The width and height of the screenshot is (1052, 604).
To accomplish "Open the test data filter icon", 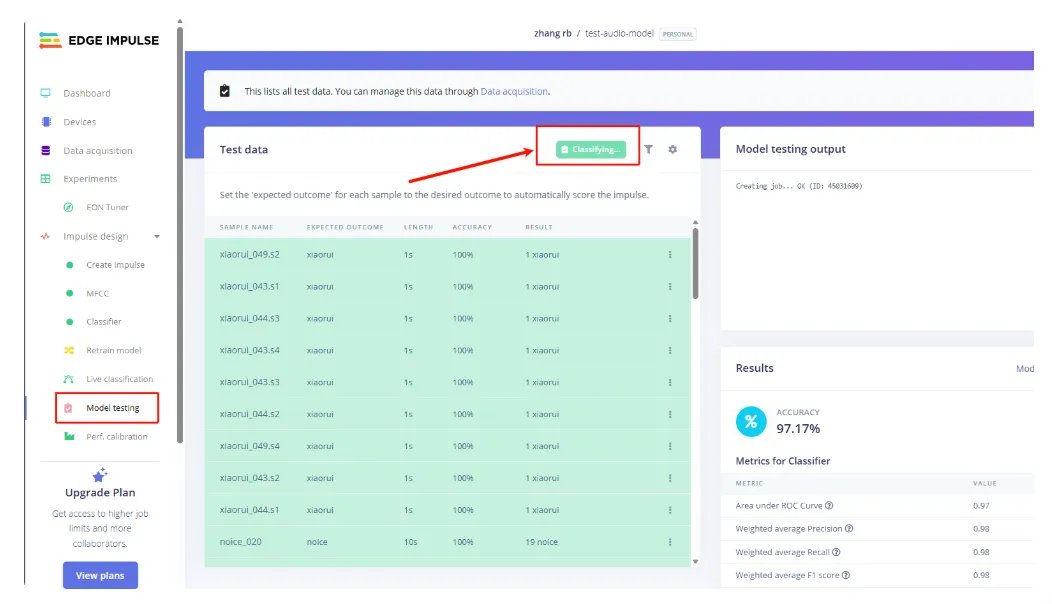I will [x=648, y=150].
